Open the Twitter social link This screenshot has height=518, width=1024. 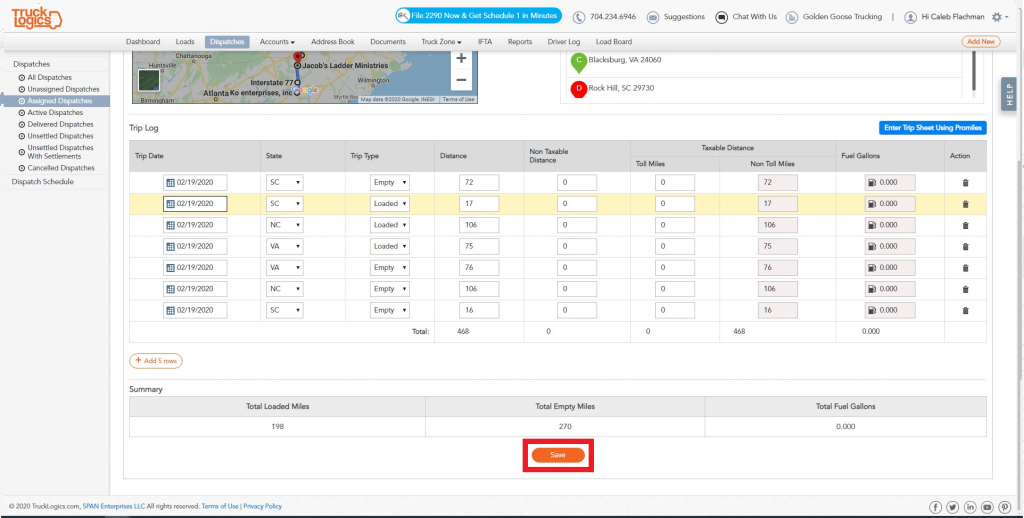click(953, 508)
